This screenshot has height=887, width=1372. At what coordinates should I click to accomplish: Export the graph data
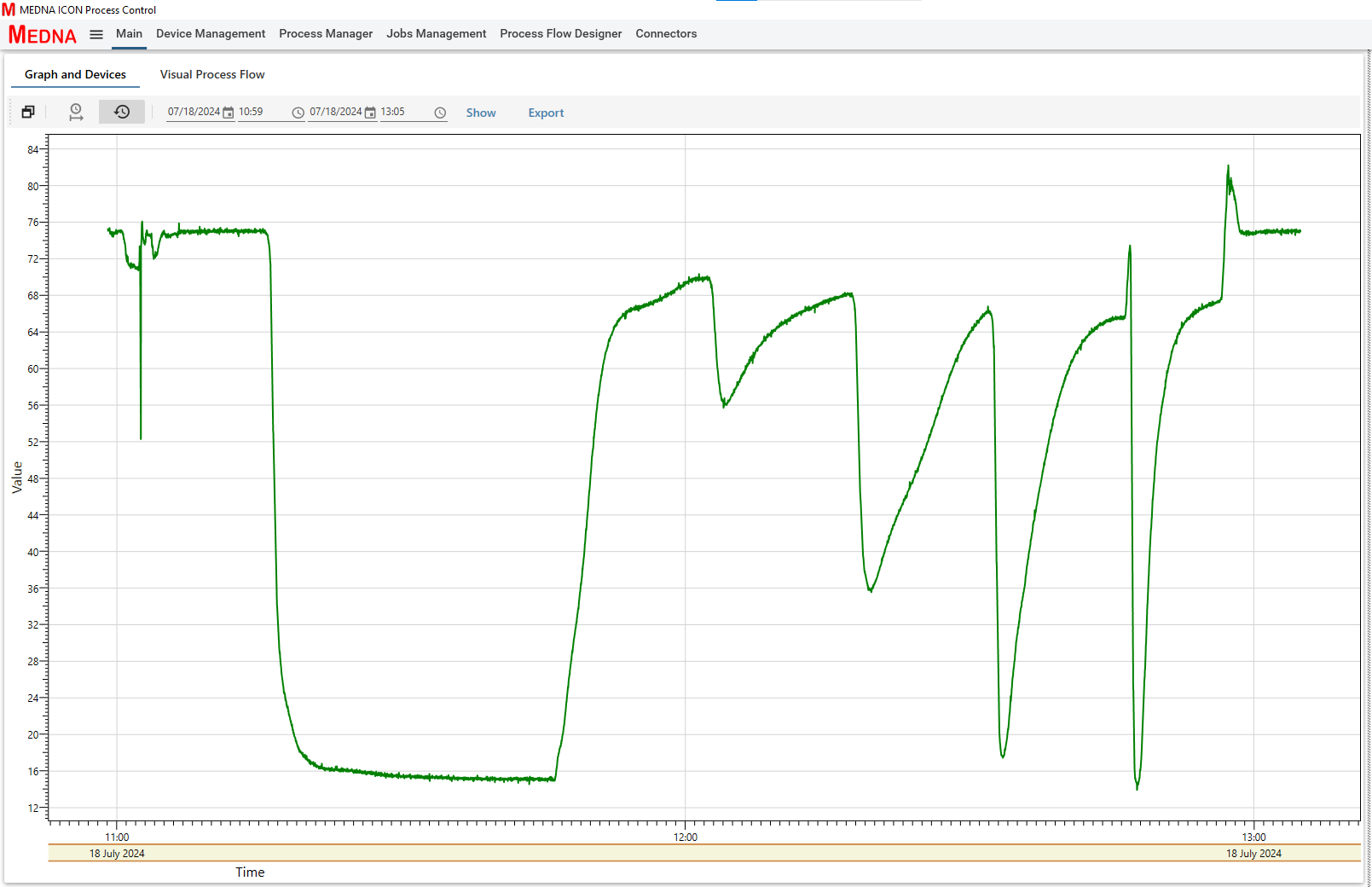click(546, 113)
